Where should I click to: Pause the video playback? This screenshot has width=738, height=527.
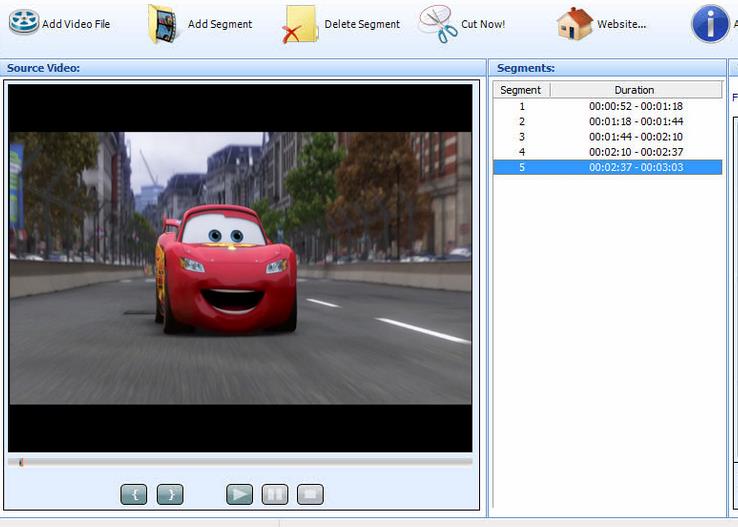tap(275, 494)
